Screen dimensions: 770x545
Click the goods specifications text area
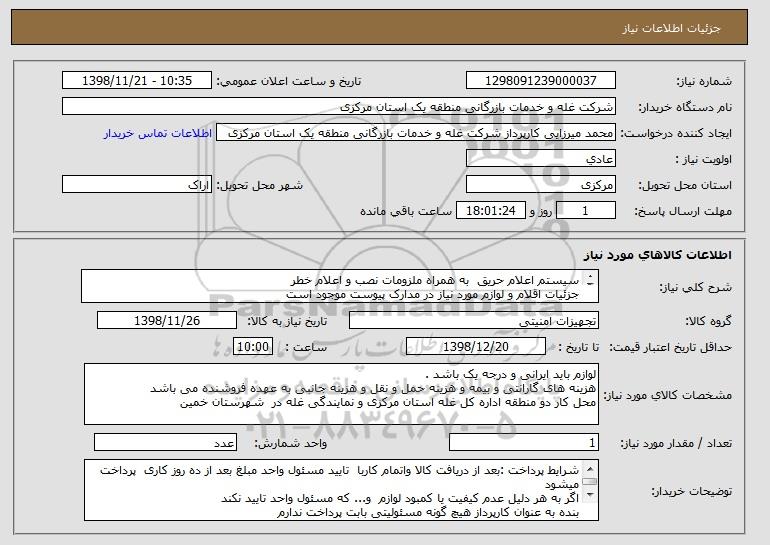(341, 394)
